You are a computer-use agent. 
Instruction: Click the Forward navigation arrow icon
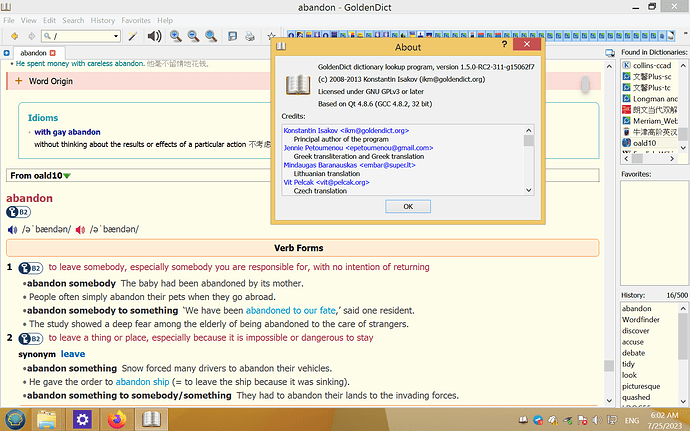(31, 36)
